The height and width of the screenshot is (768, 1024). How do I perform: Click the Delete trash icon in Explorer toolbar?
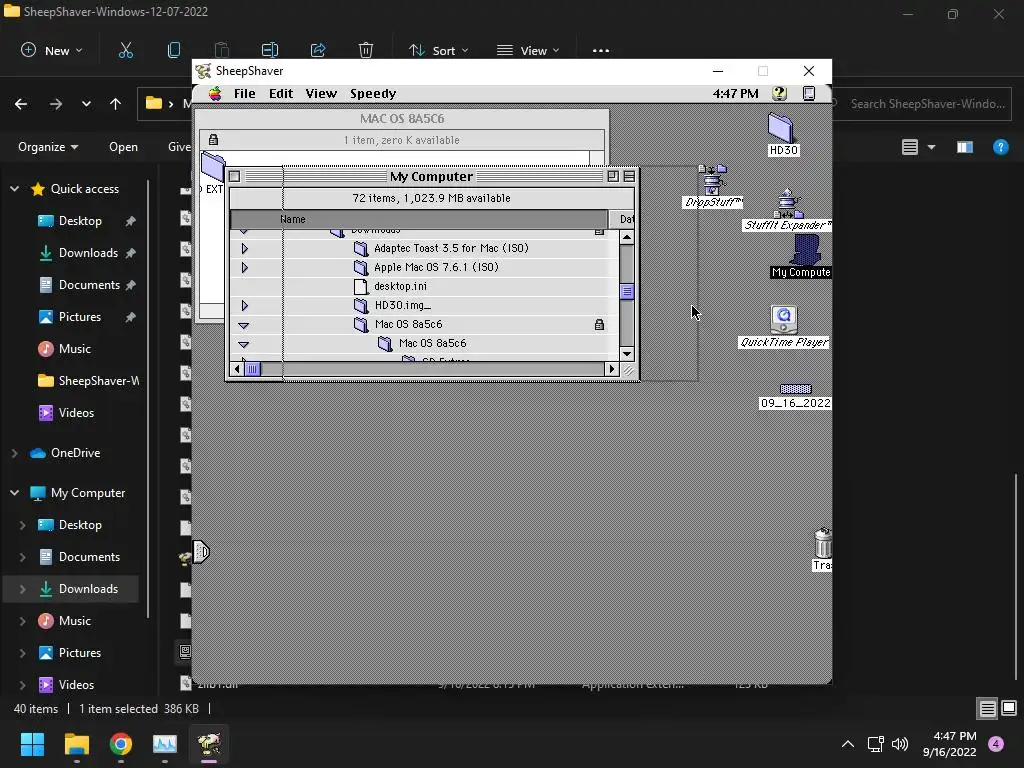[366, 50]
